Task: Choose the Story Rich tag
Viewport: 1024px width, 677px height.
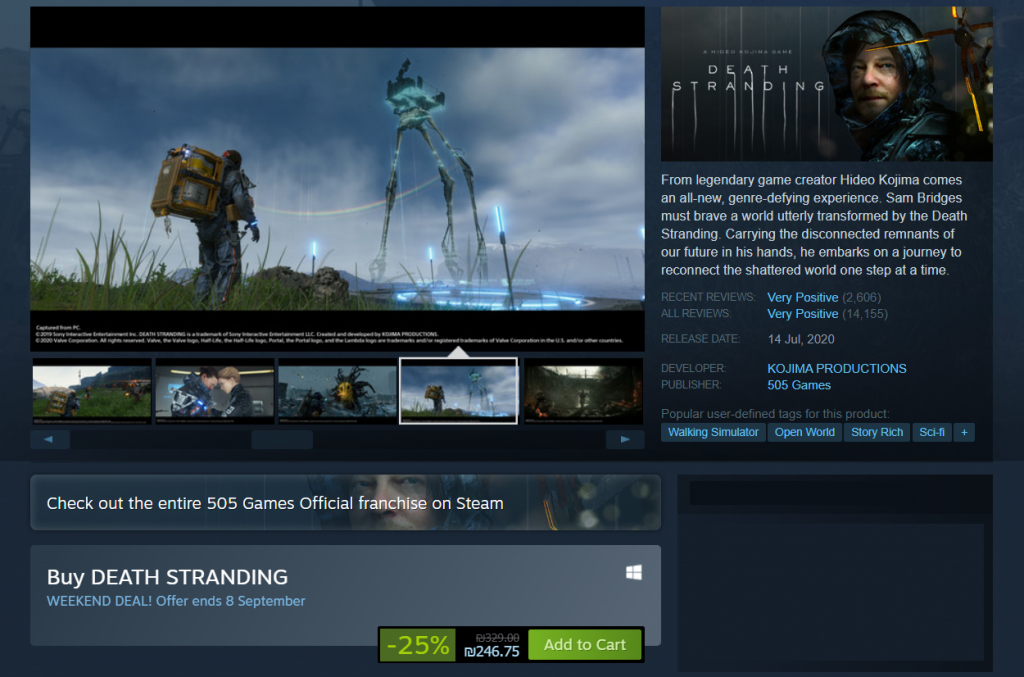Action: (x=877, y=432)
